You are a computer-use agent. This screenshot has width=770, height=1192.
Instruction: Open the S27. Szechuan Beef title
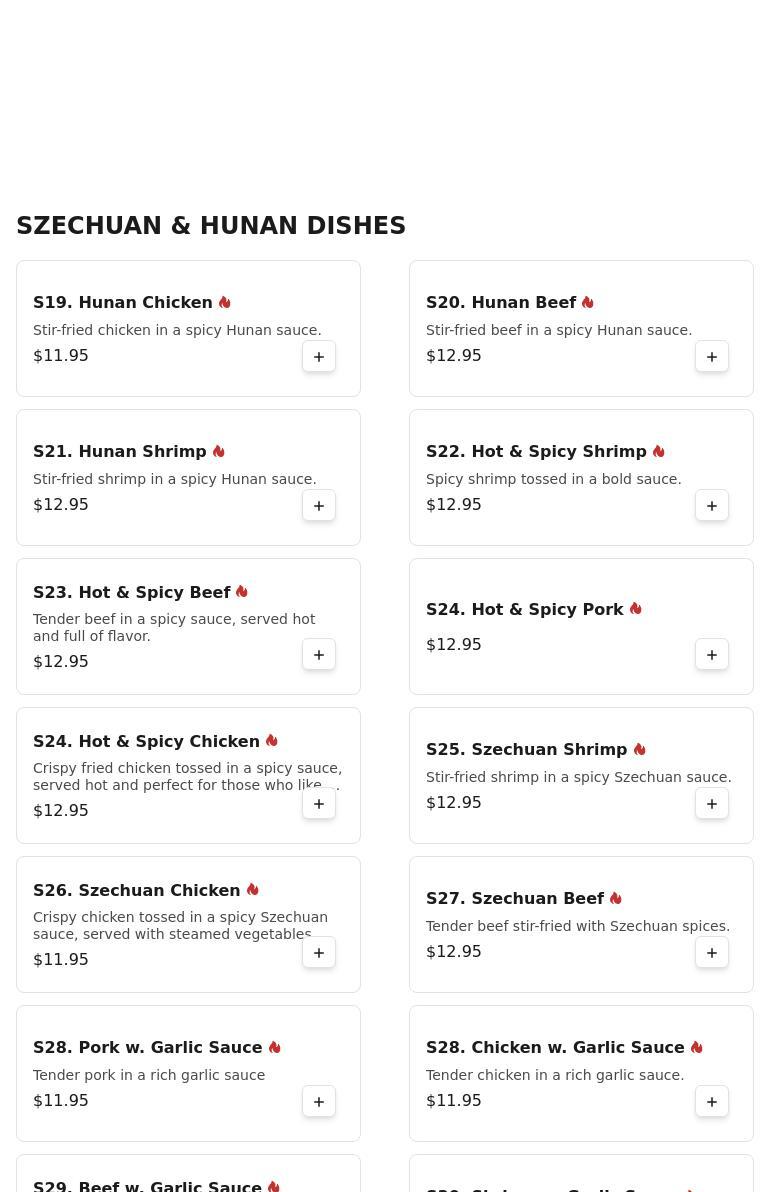click(515, 898)
